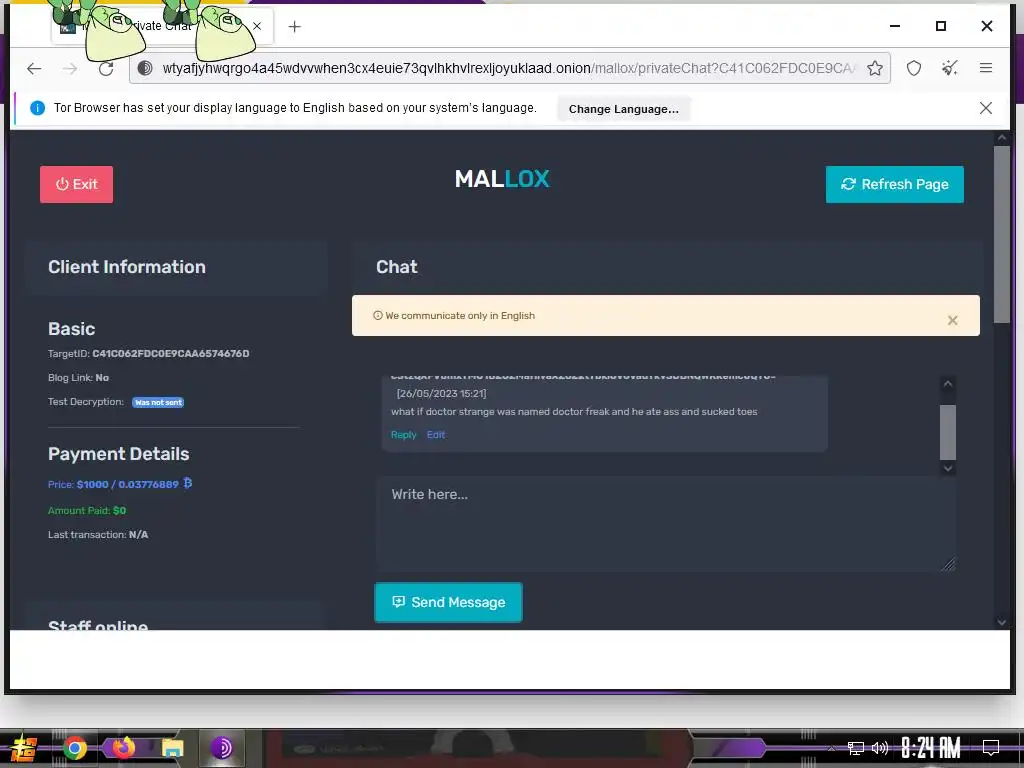Open the browser hamburger menu
This screenshot has height=768, width=1024.
(x=985, y=68)
